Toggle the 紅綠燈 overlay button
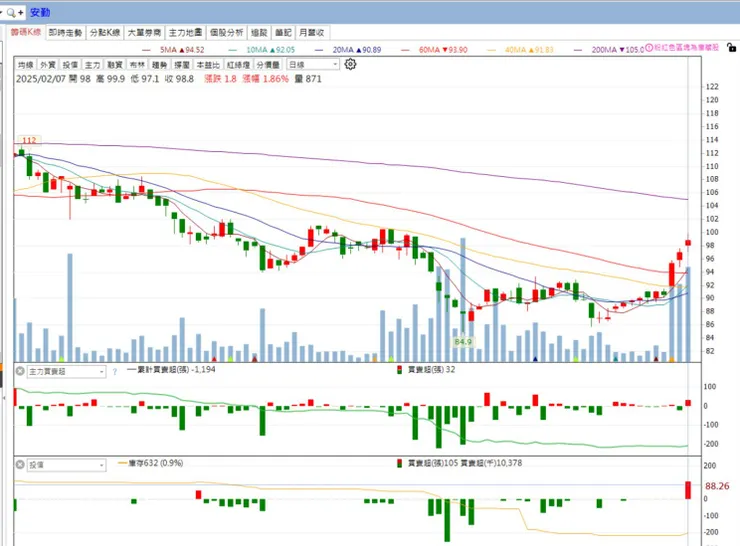This screenshot has height=546, width=740. 238,65
